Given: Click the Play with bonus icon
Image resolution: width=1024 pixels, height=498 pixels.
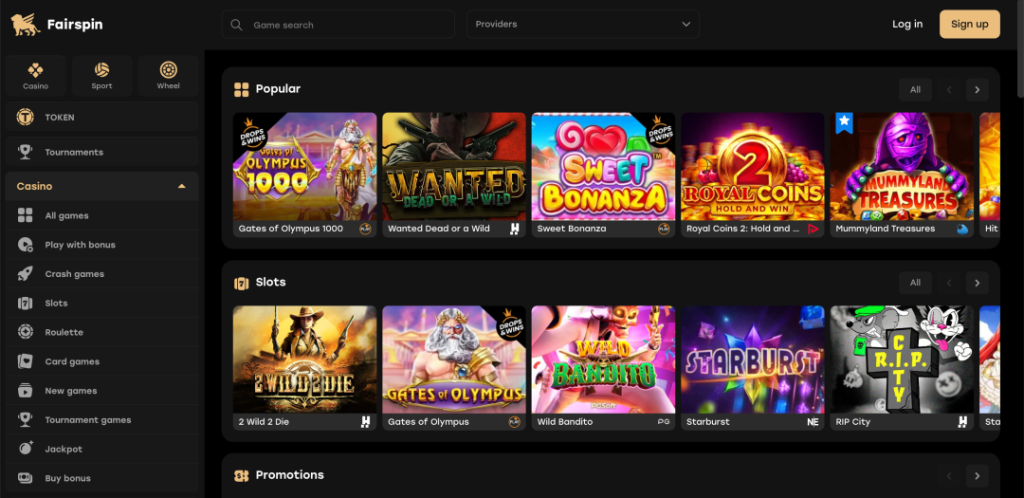Looking at the screenshot, I should tap(25, 245).
